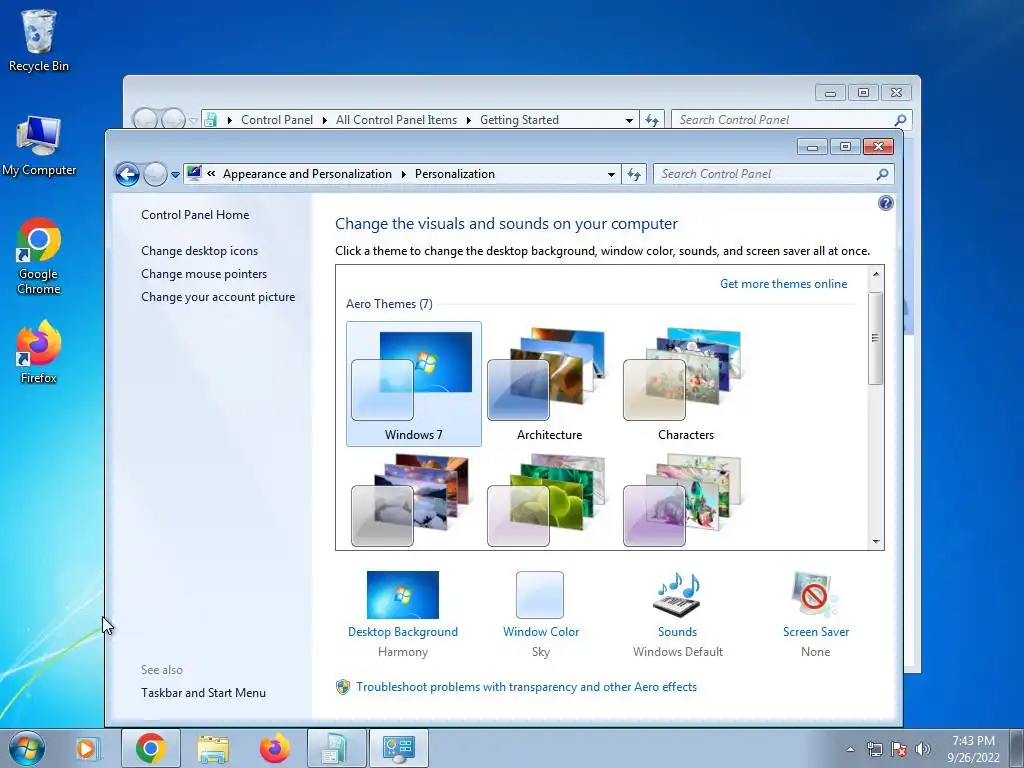The image size is (1024, 768).
Task: Click Get more themes online
Action: (783, 283)
